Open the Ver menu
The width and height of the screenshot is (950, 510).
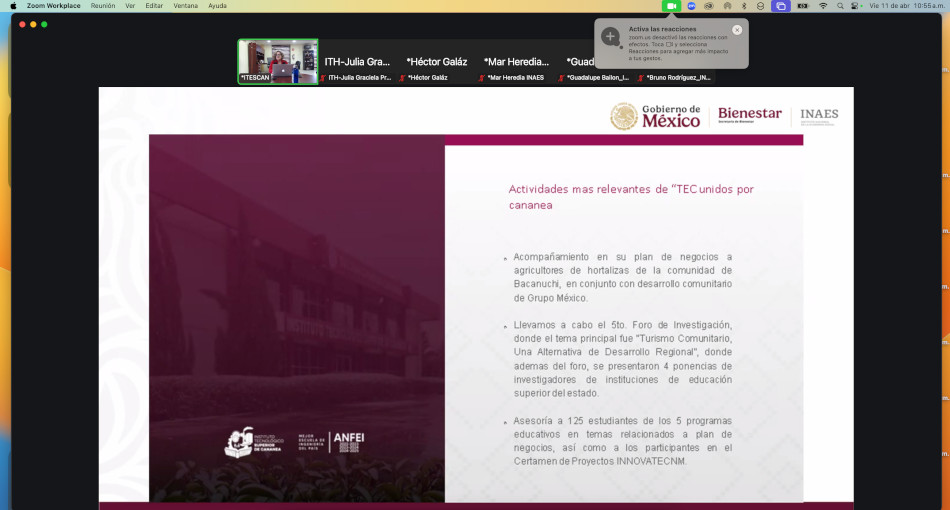pos(130,5)
